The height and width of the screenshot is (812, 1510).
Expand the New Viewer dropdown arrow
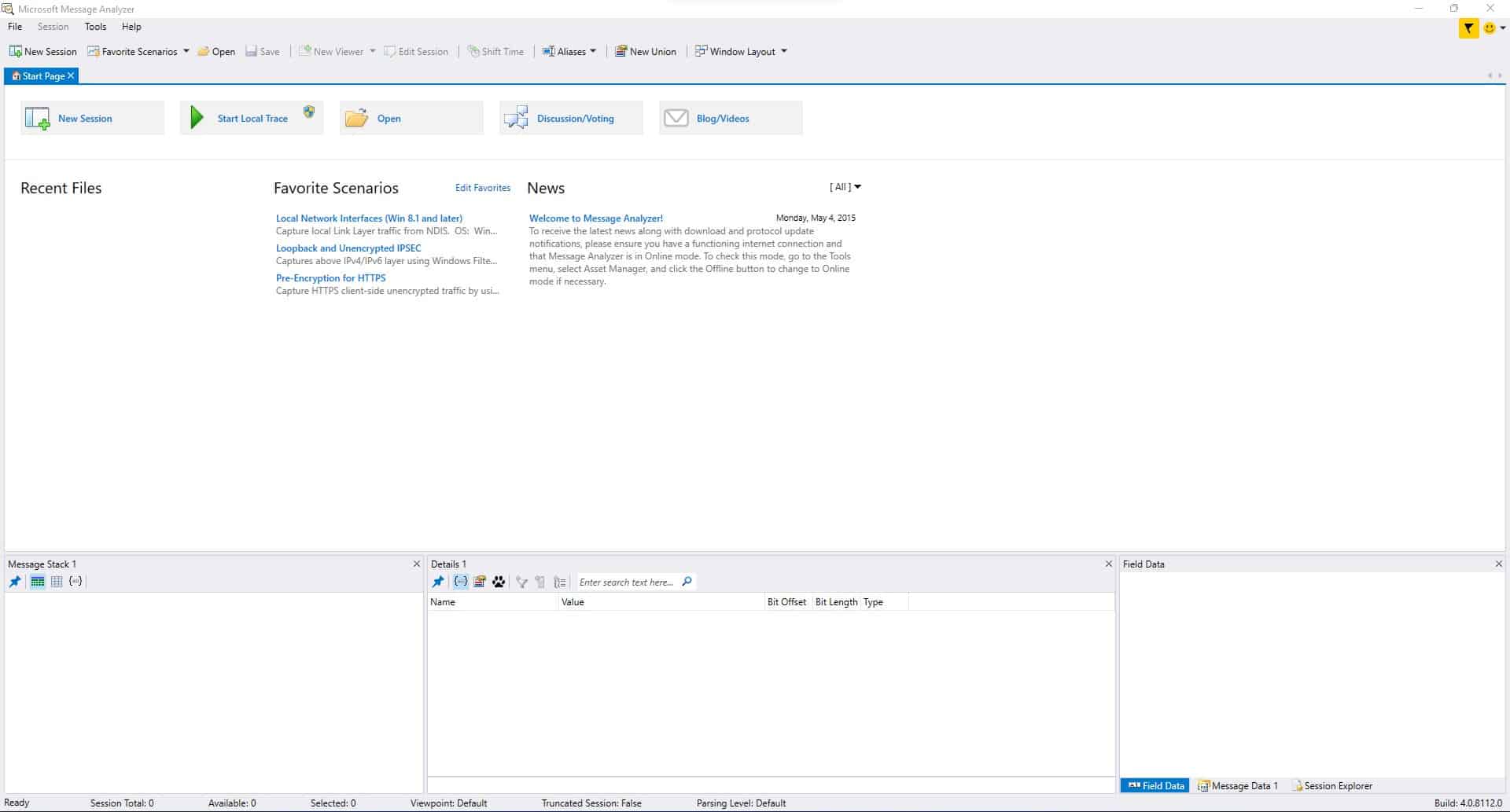[x=373, y=51]
